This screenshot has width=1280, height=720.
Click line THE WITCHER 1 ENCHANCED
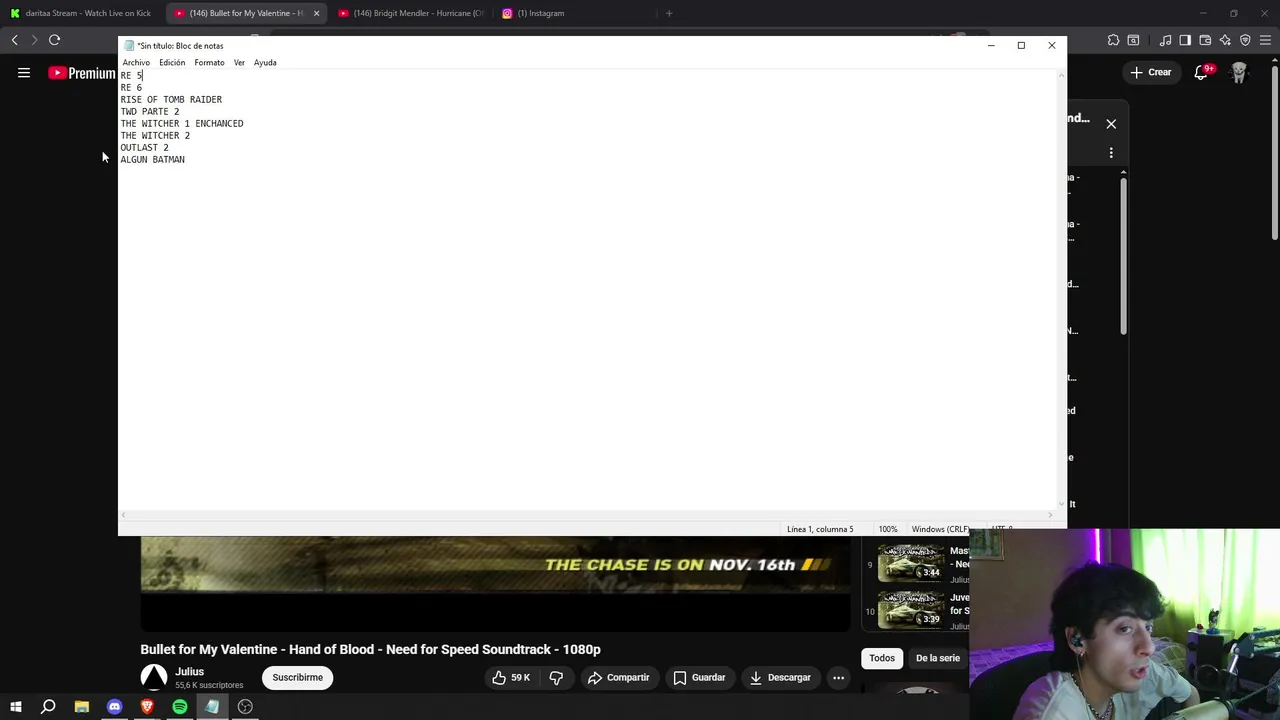[182, 124]
